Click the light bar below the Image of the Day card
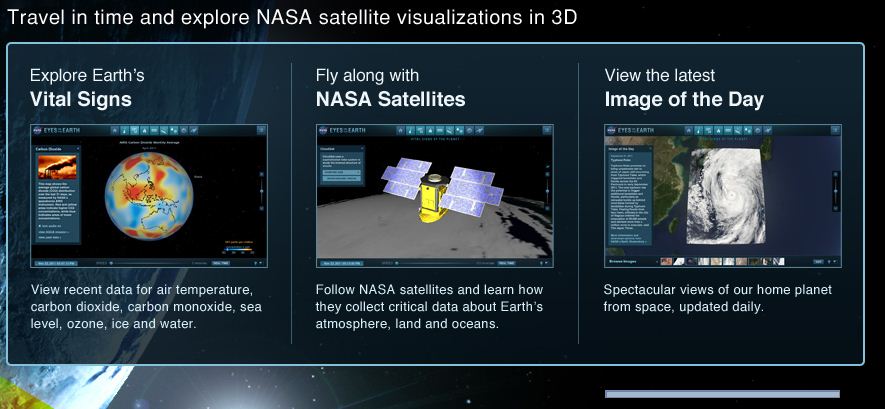The width and height of the screenshot is (885, 409). (x=722, y=394)
